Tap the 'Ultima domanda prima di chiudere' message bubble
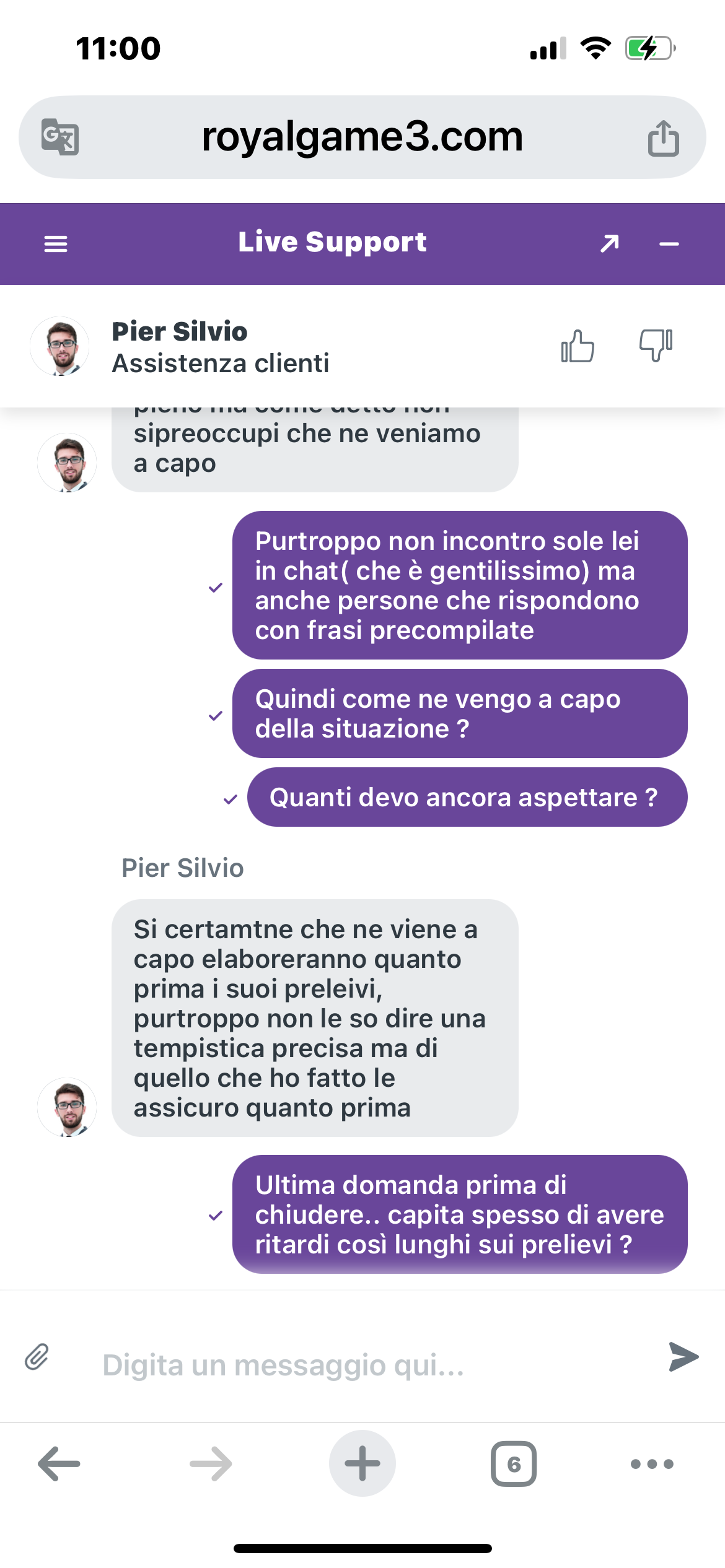 pyautogui.click(x=460, y=1214)
